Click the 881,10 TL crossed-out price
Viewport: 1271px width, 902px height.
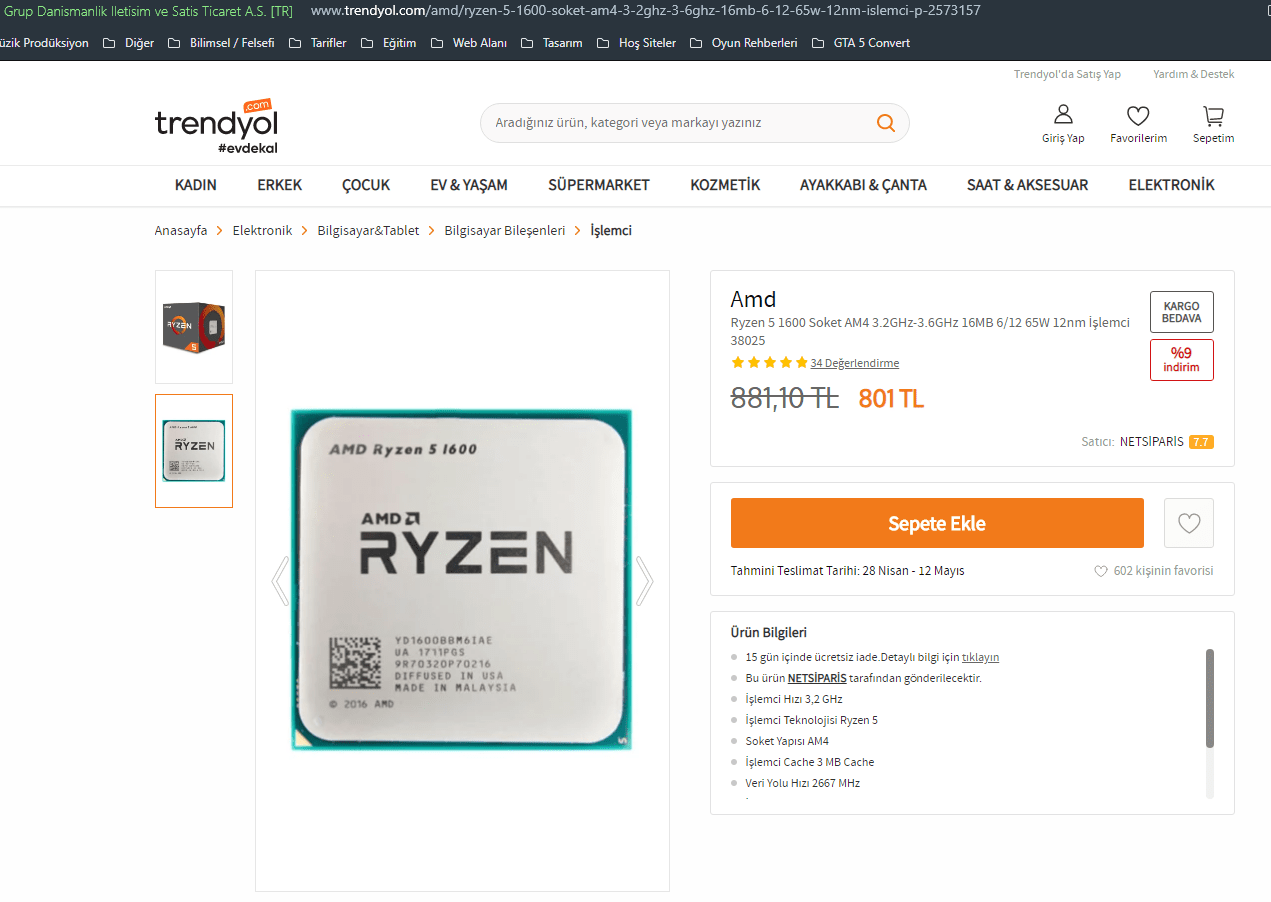click(x=785, y=398)
